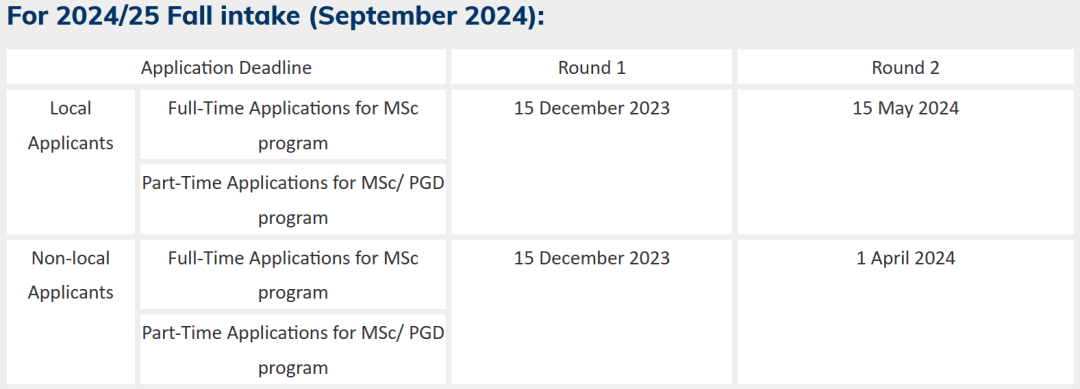Click Part-Time MSc/PGD cell for Local Applicants
Viewport: 1080px width, 389px height.
293,200
